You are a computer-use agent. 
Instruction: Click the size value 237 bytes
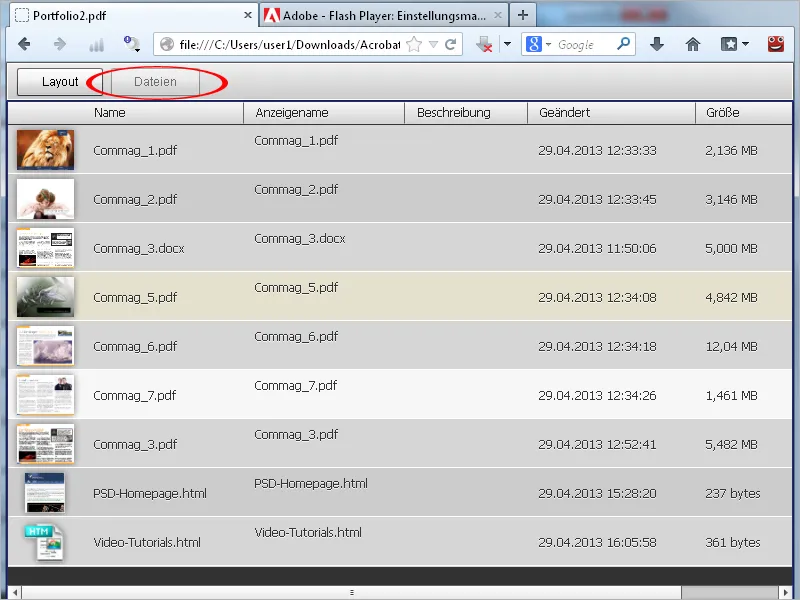pyautogui.click(x=733, y=493)
